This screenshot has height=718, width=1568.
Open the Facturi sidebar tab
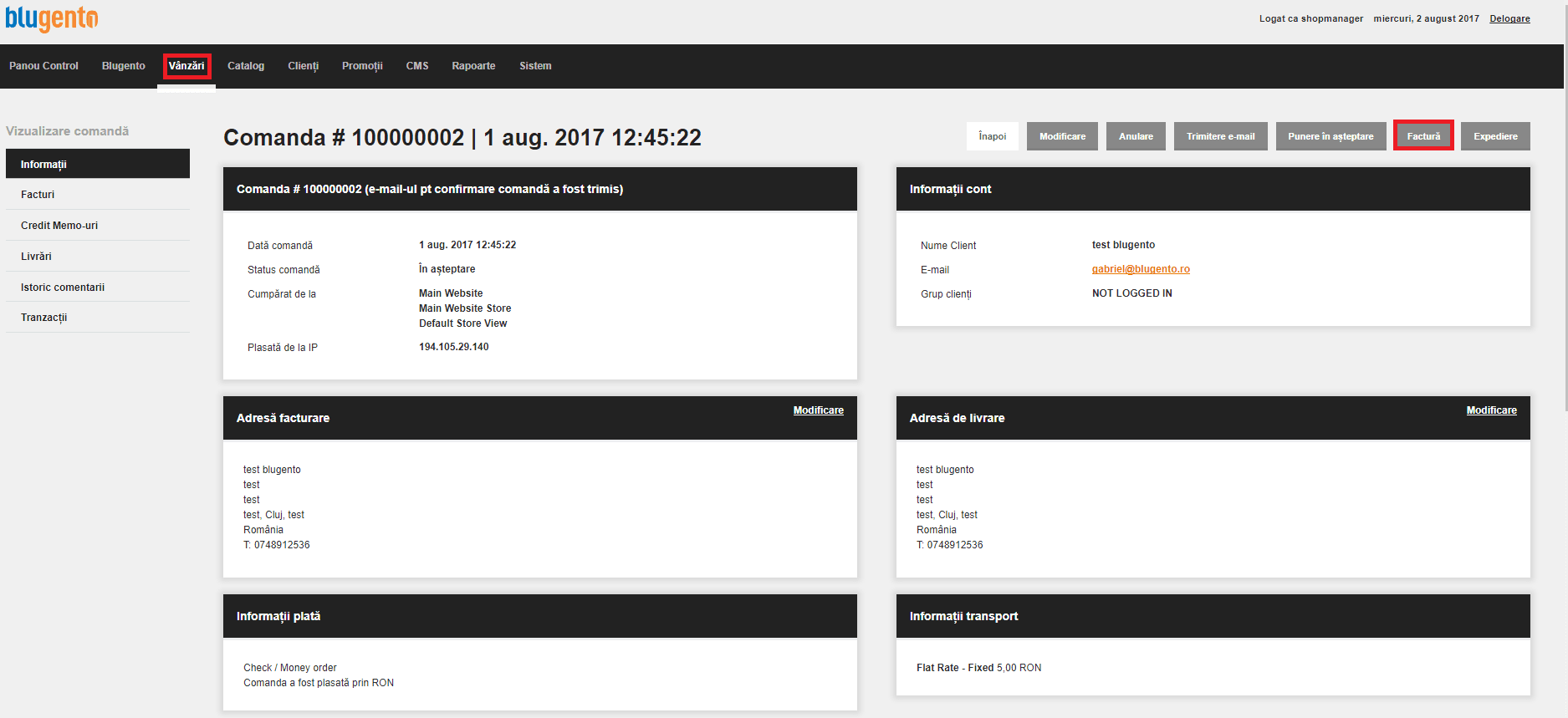(x=98, y=195)
